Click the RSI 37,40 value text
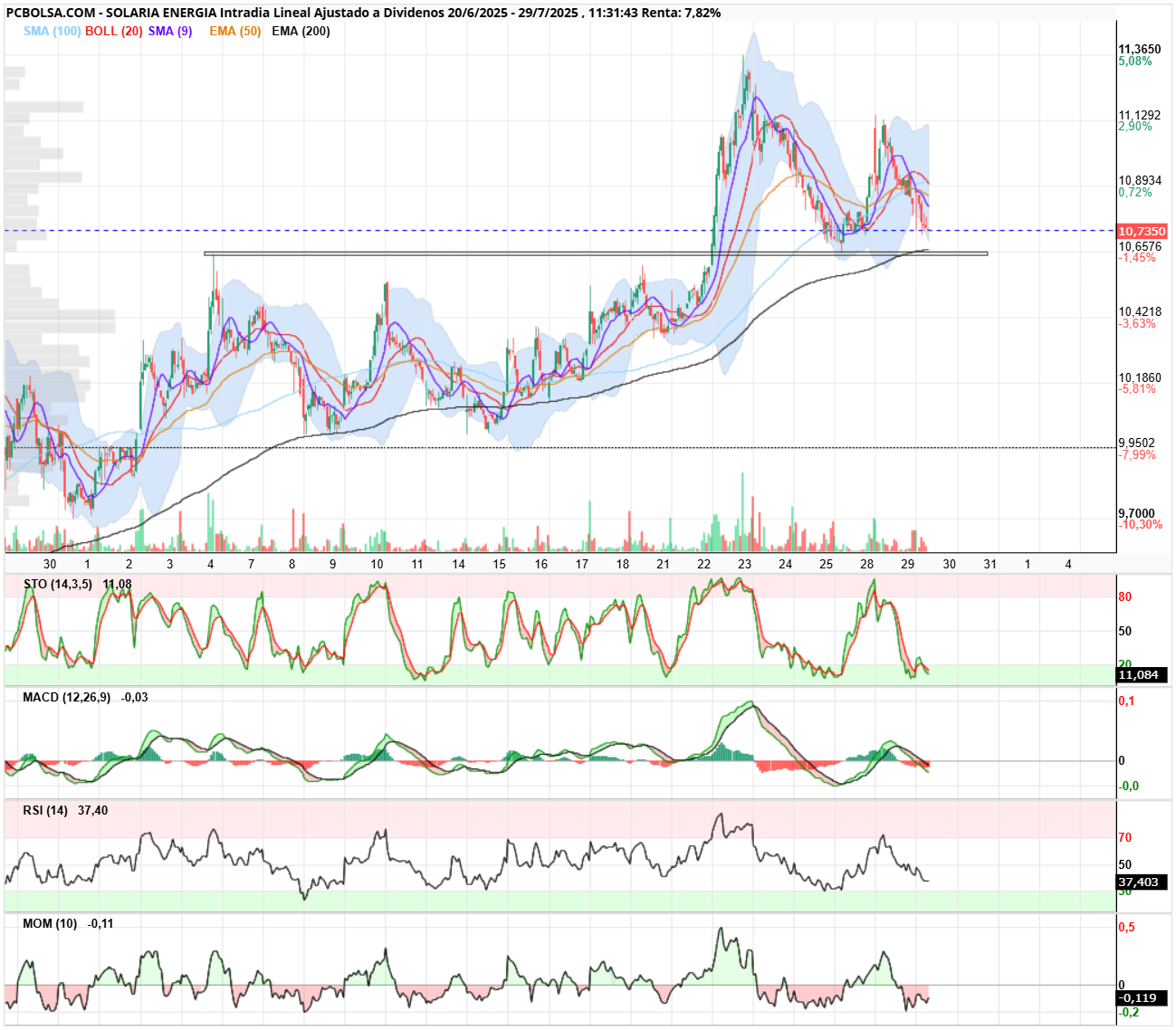 click(x=92, y=810)
